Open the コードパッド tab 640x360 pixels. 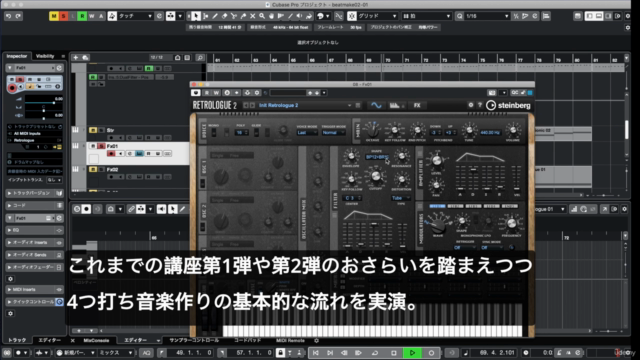click(247, 340)
